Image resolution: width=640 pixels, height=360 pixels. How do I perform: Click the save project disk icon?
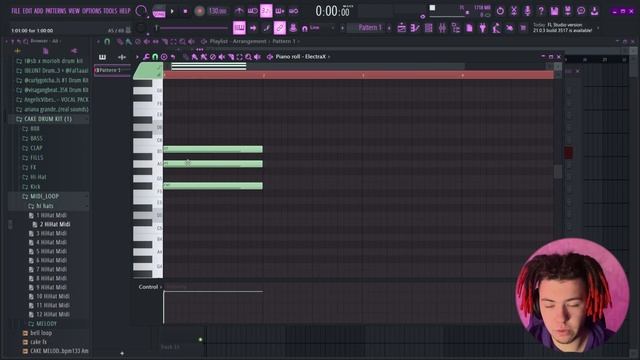[554, 11]
